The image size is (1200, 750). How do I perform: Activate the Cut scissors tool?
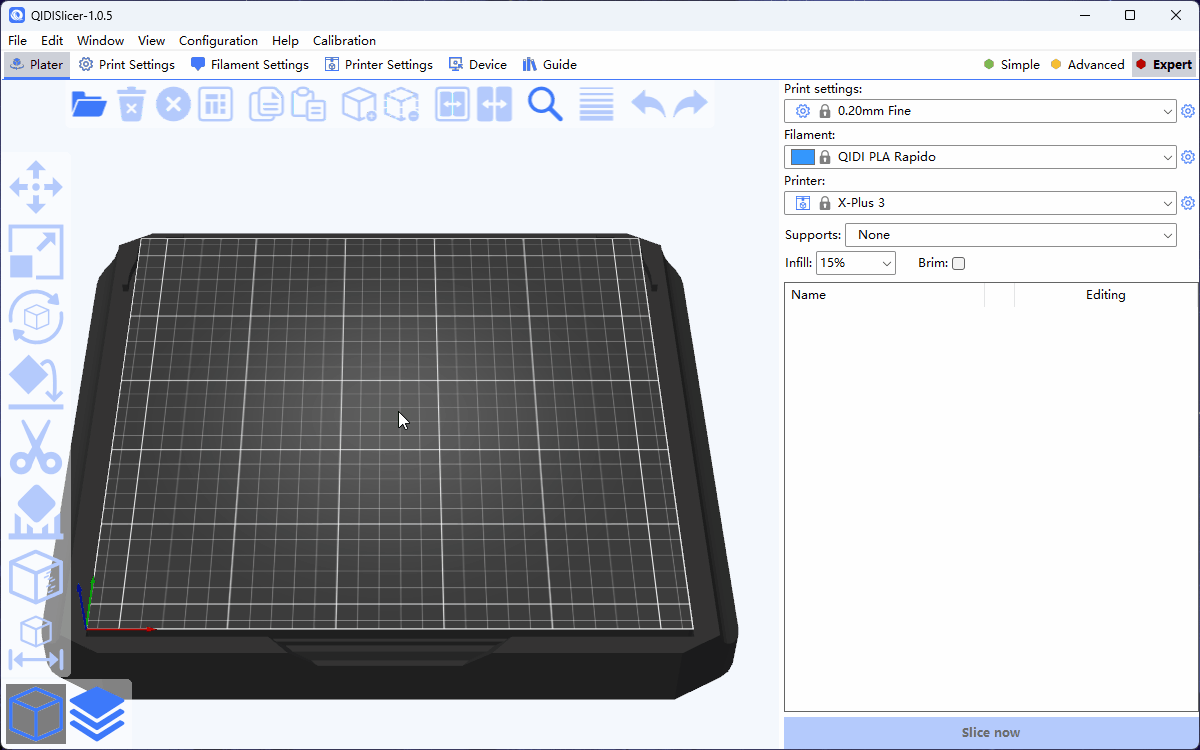(x=36, y=446)
